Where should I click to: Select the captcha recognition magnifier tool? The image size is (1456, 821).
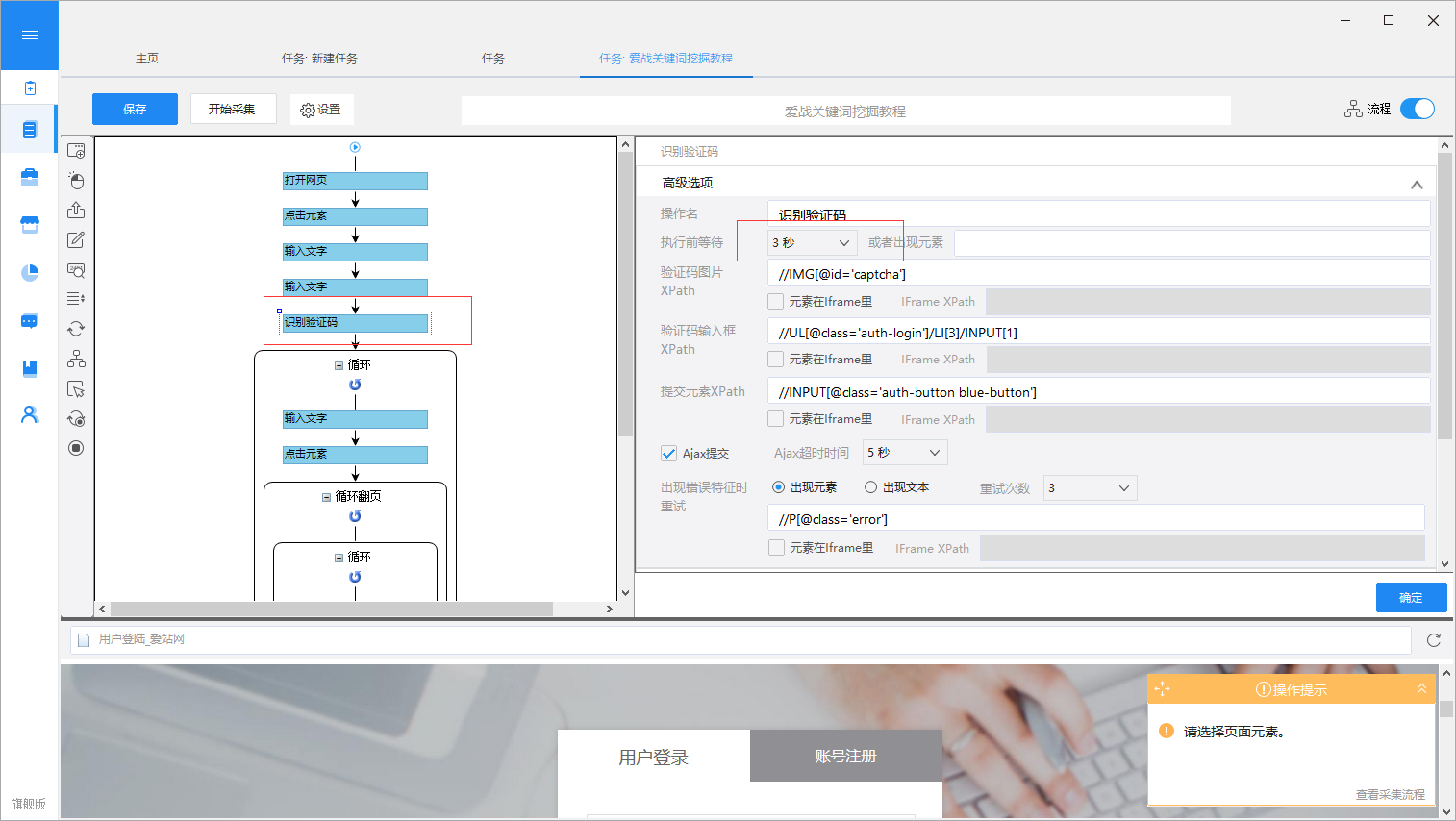(x=76, y=270)
